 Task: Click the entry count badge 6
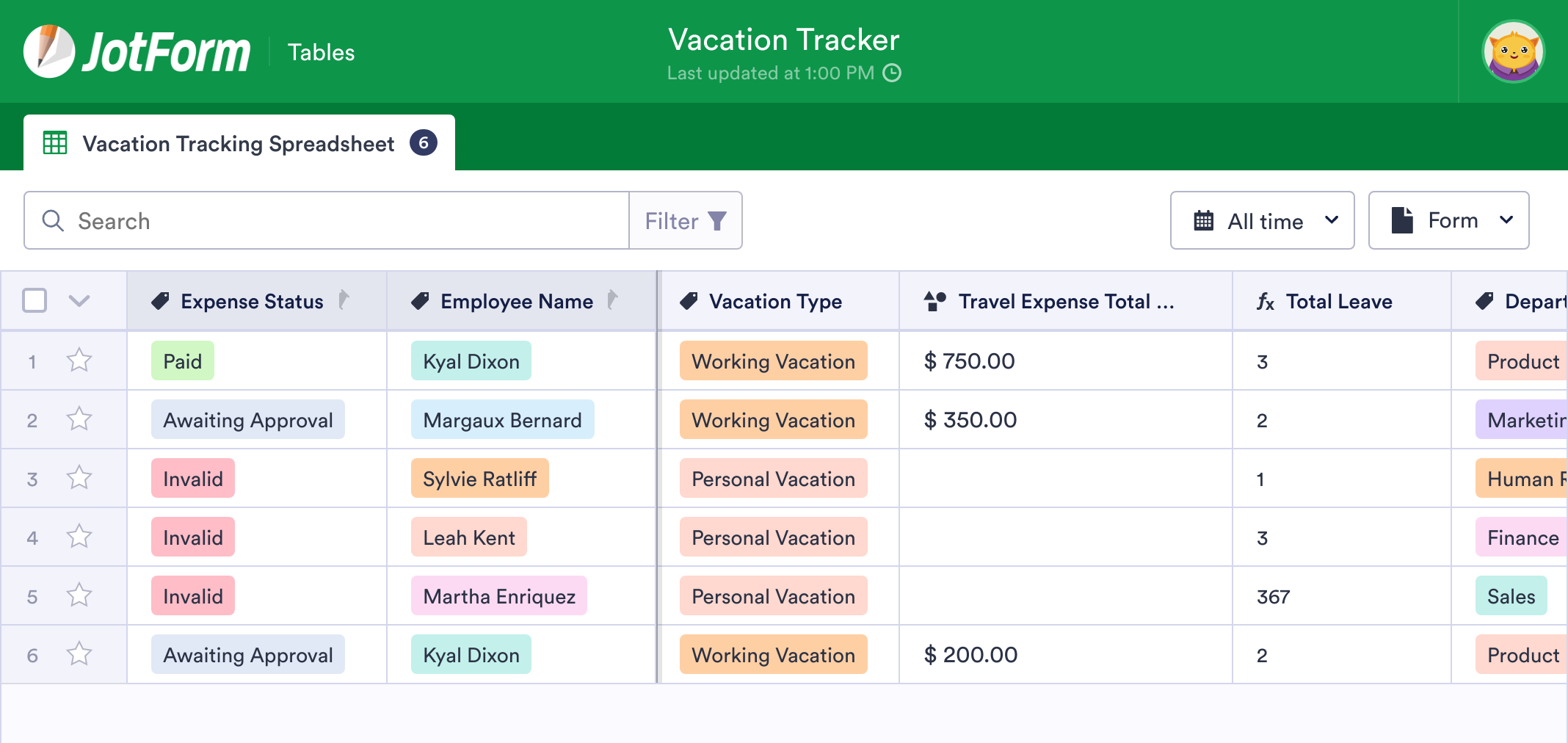point(424,142)
